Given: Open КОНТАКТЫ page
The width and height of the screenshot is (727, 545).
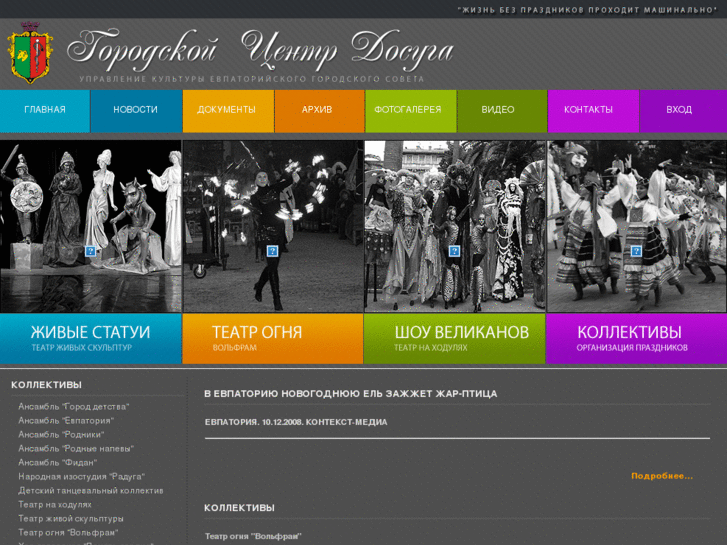Looking at the screenshot, I should 593,110.
